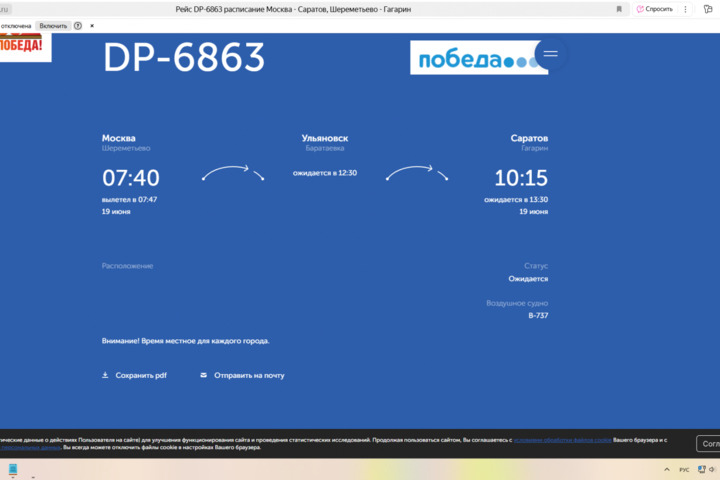
Task: Click the app icon on the taskbar
Action: pos(13,469)
